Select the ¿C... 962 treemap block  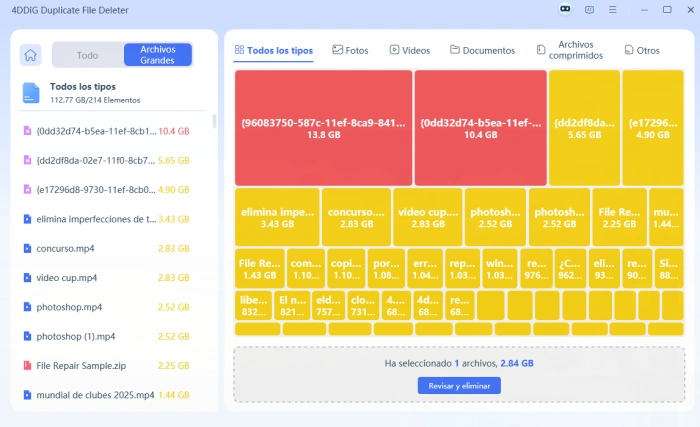tap(570, 268)
